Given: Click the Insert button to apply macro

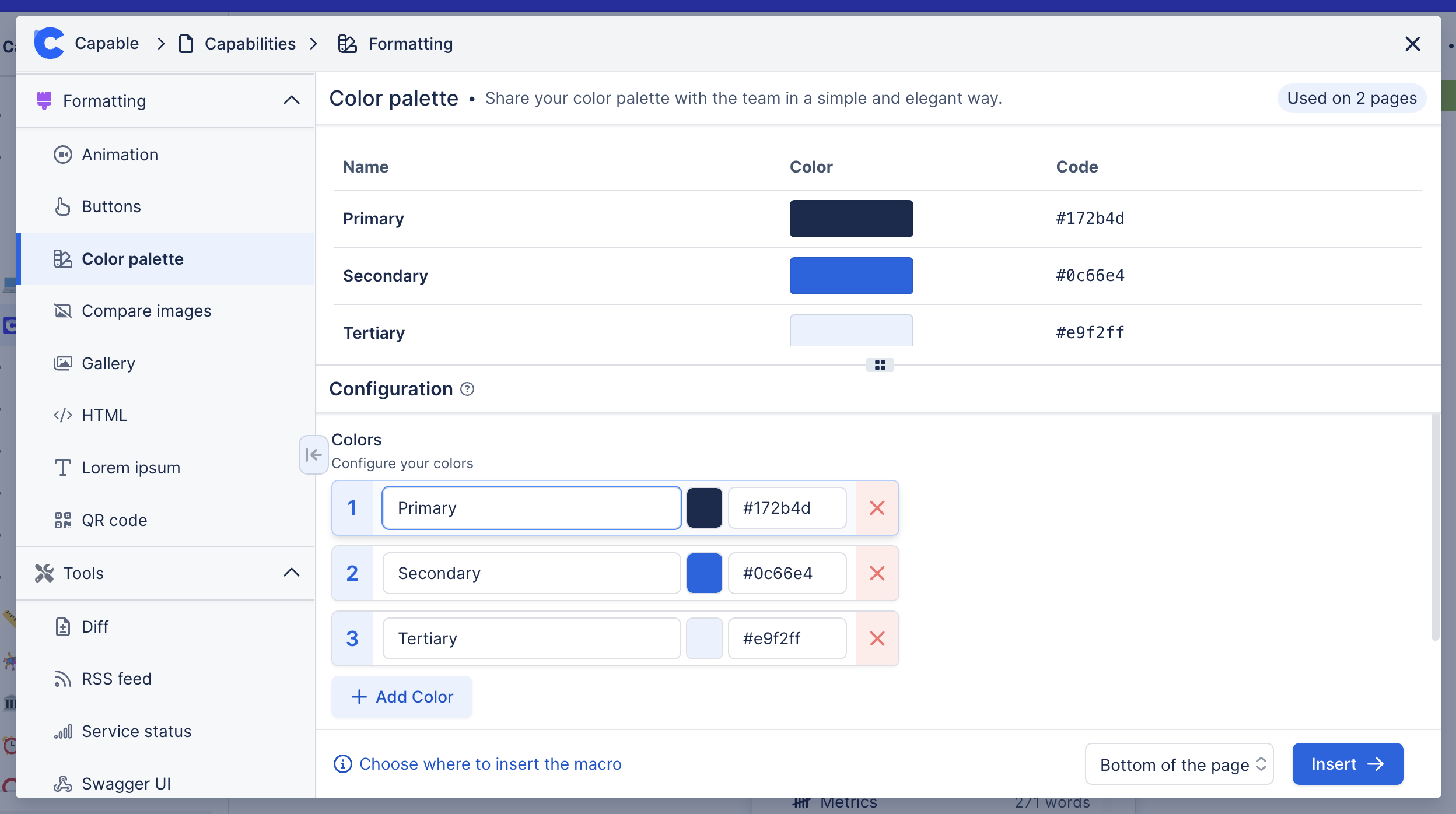Looking at the screenshot, I should coord(1349,764).
